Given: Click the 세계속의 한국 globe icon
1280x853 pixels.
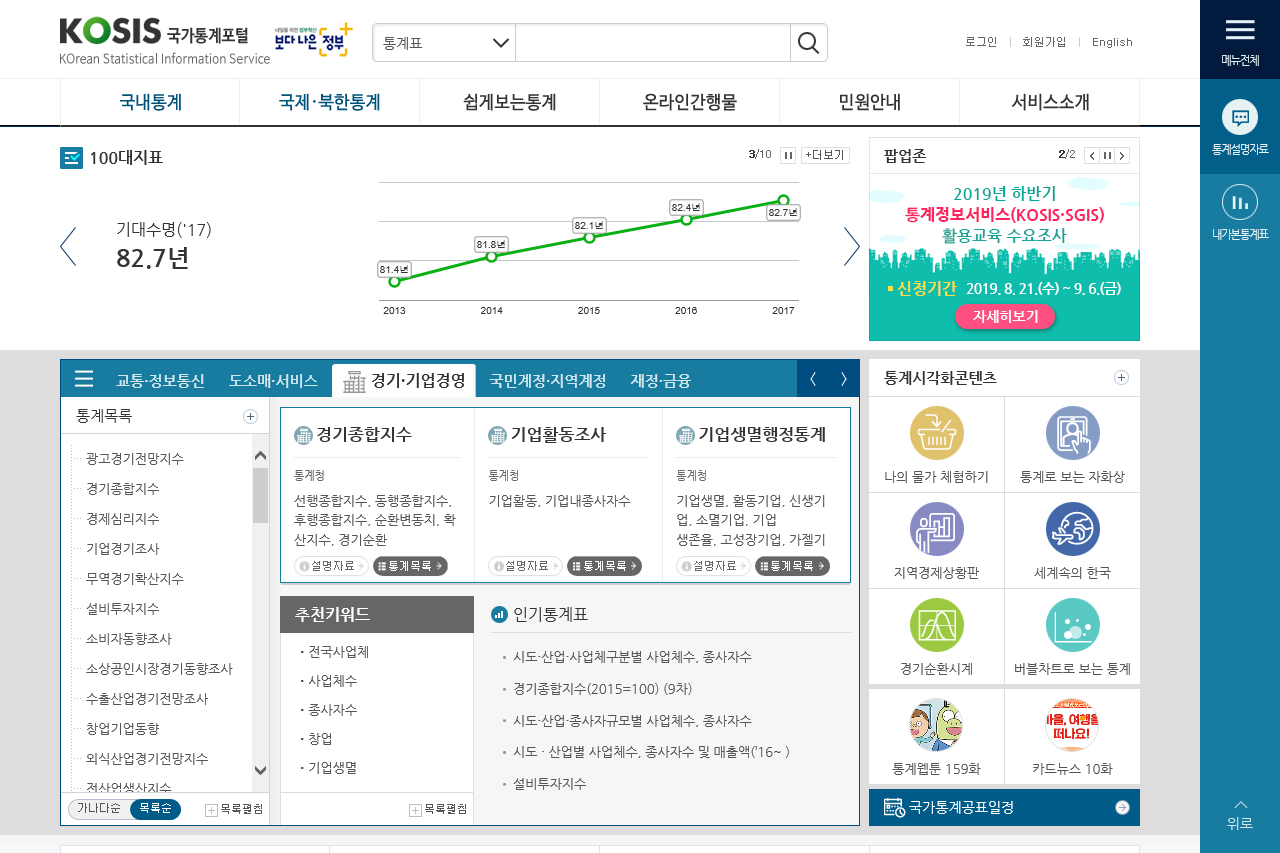Looking at the screenshot, I should [x=1072, y=530].
